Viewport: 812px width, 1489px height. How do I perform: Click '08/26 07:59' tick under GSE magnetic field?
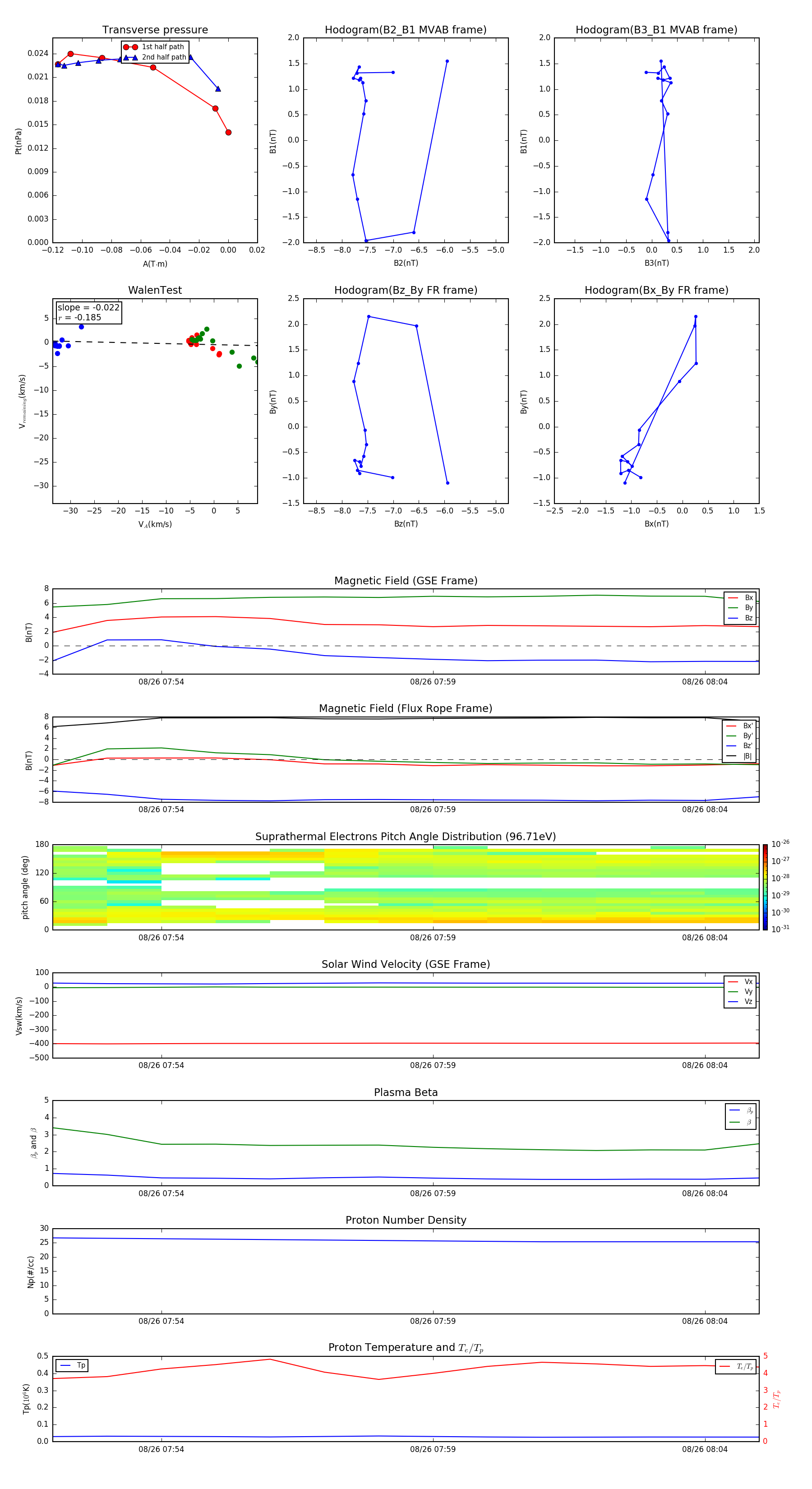click(433, 682)
